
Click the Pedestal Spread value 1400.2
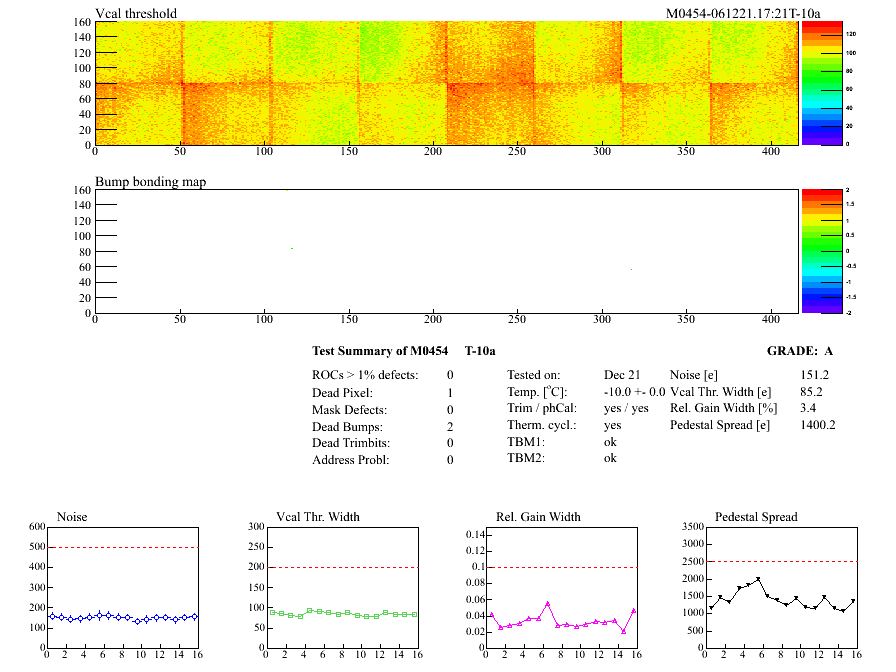(x=817, y=425)
